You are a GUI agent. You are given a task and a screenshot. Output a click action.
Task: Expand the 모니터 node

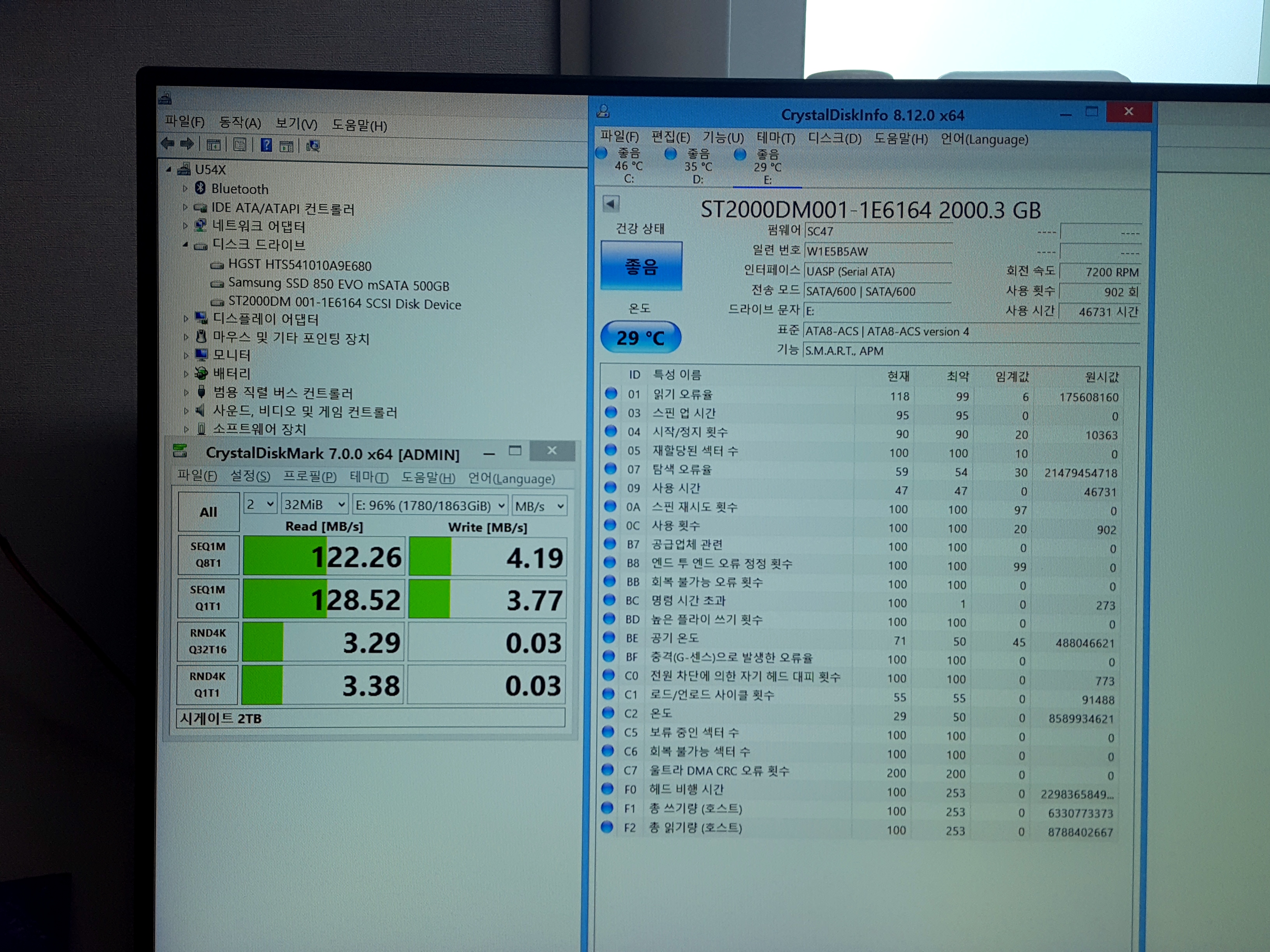pos(186,355)
